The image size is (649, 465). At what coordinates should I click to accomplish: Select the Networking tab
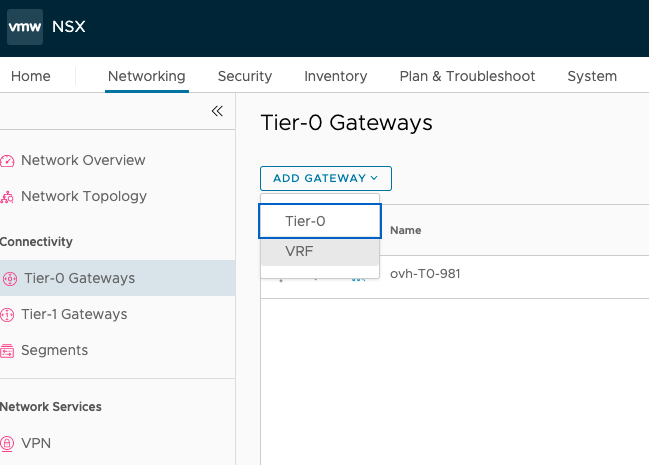[x=146, y=76]
